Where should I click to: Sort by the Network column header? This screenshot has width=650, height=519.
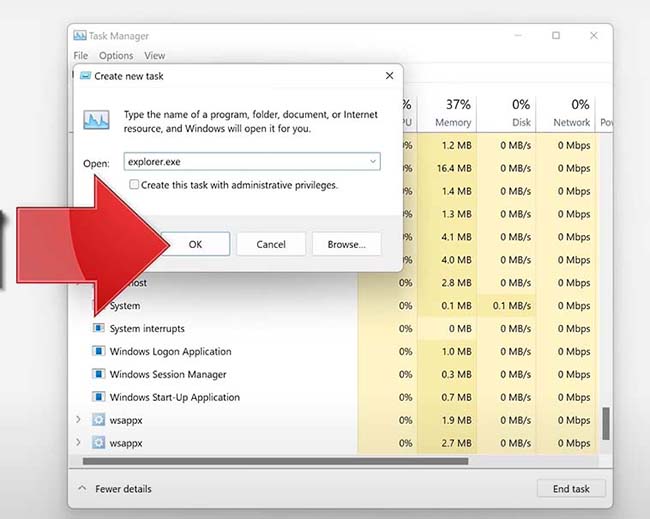[x=565, y=113]
